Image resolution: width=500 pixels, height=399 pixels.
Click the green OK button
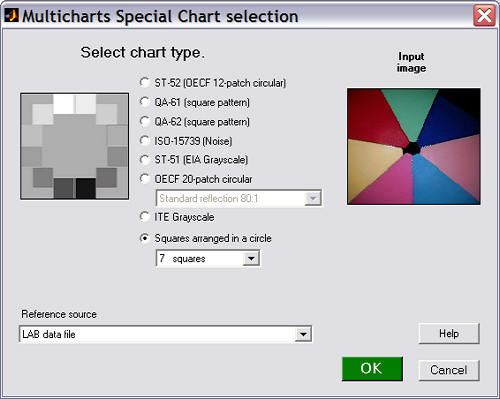(x=372, y=369)
